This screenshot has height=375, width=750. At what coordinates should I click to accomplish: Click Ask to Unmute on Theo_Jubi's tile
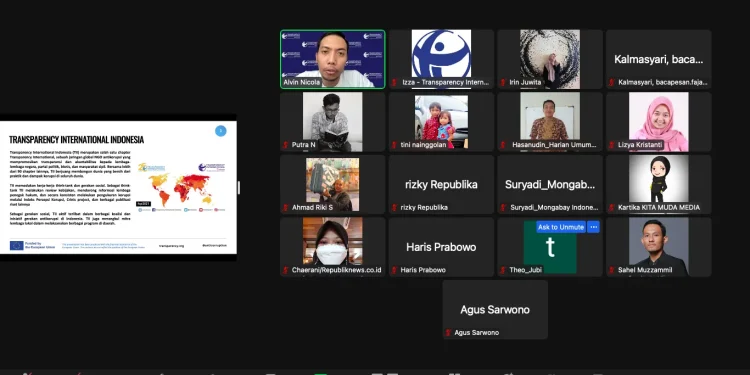click(x=561, y=227)
